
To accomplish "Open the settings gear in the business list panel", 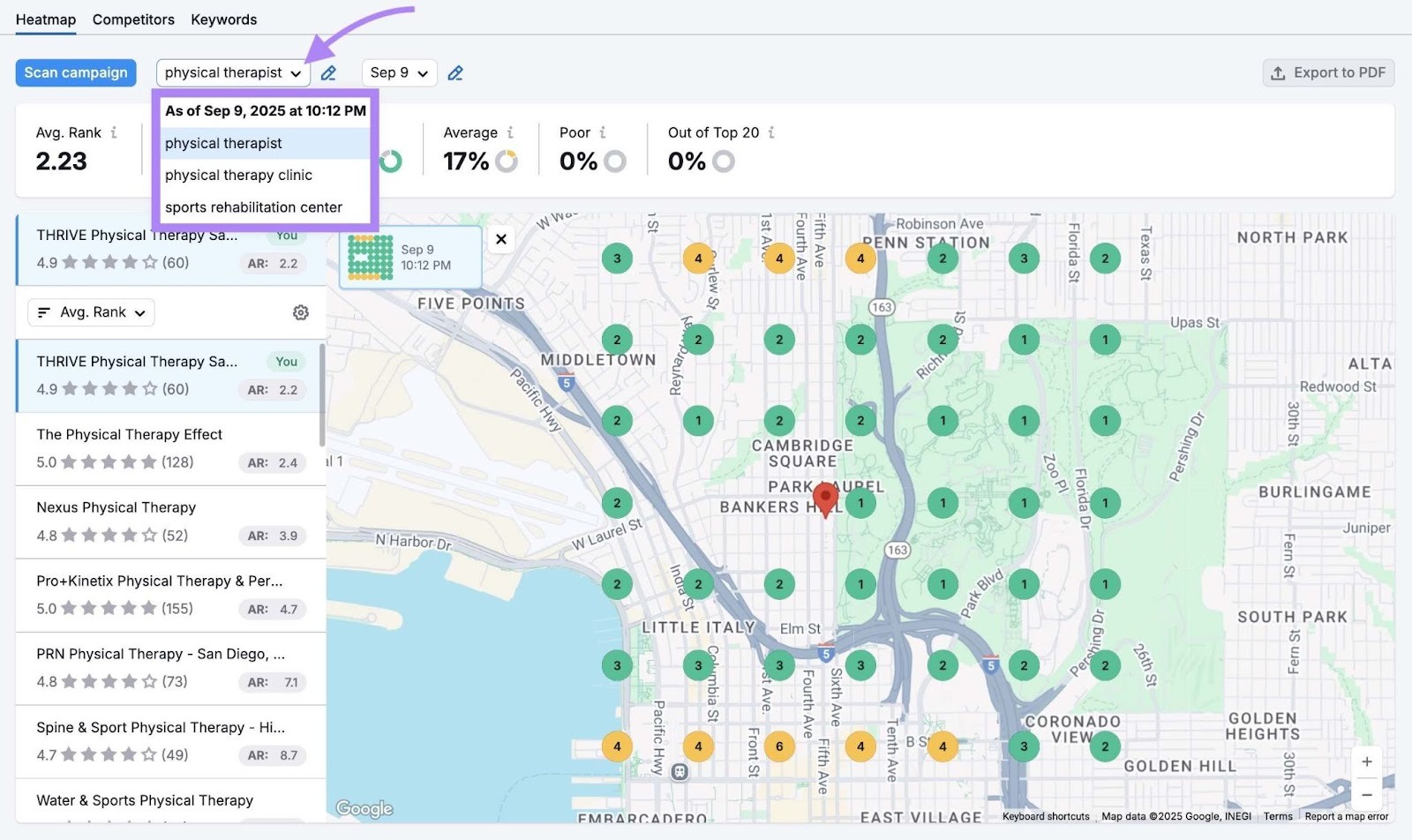I will (300, 312).
